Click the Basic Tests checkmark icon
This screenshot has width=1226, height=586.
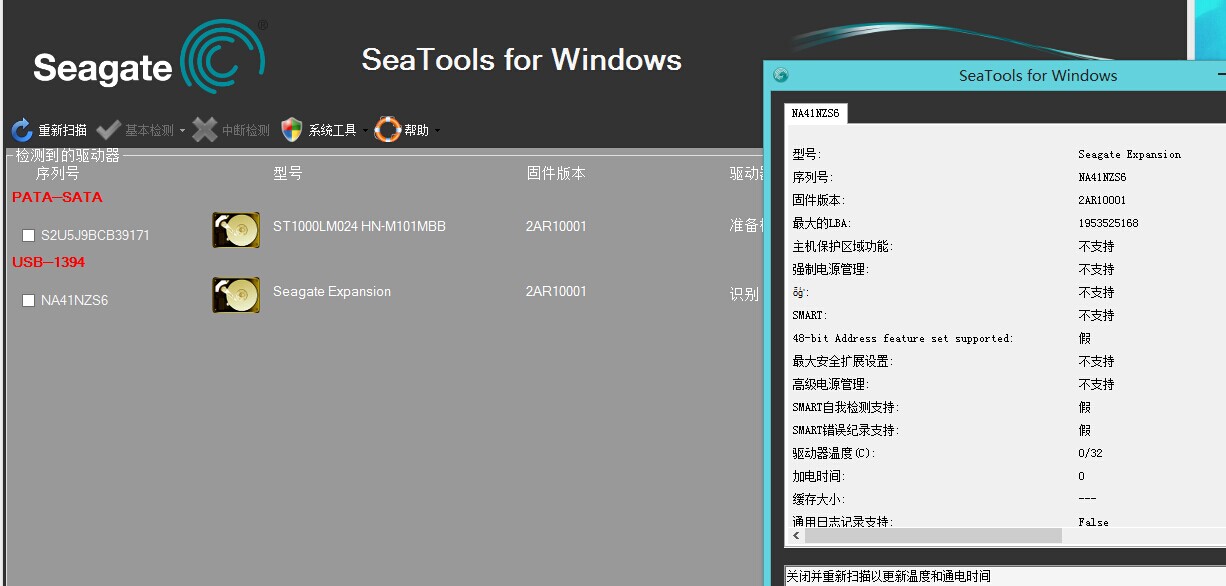click(109, 130)
